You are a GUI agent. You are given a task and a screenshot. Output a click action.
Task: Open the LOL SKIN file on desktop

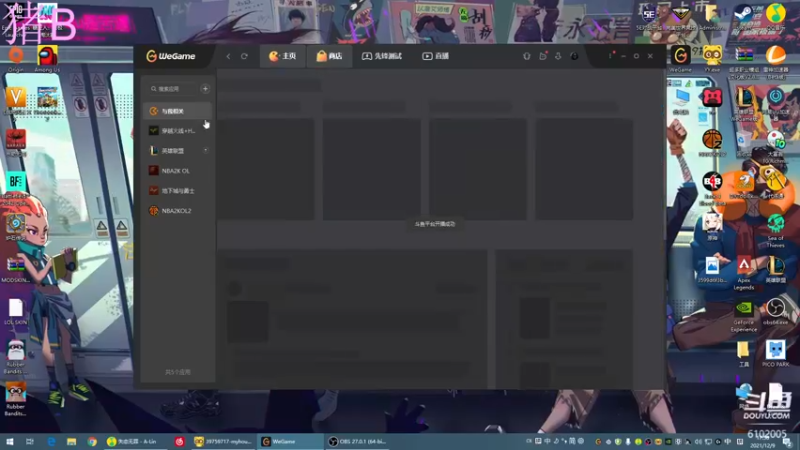16,312
